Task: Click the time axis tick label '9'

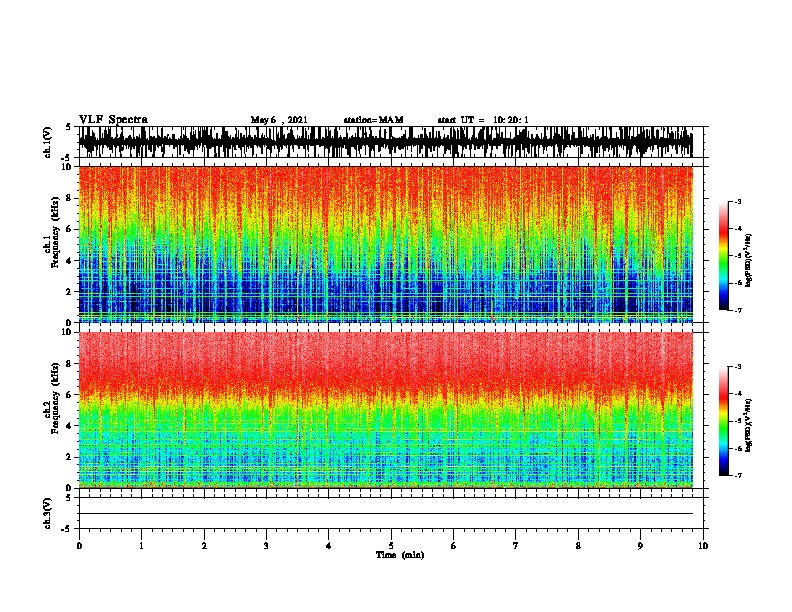Action: [x=640, y=546]
